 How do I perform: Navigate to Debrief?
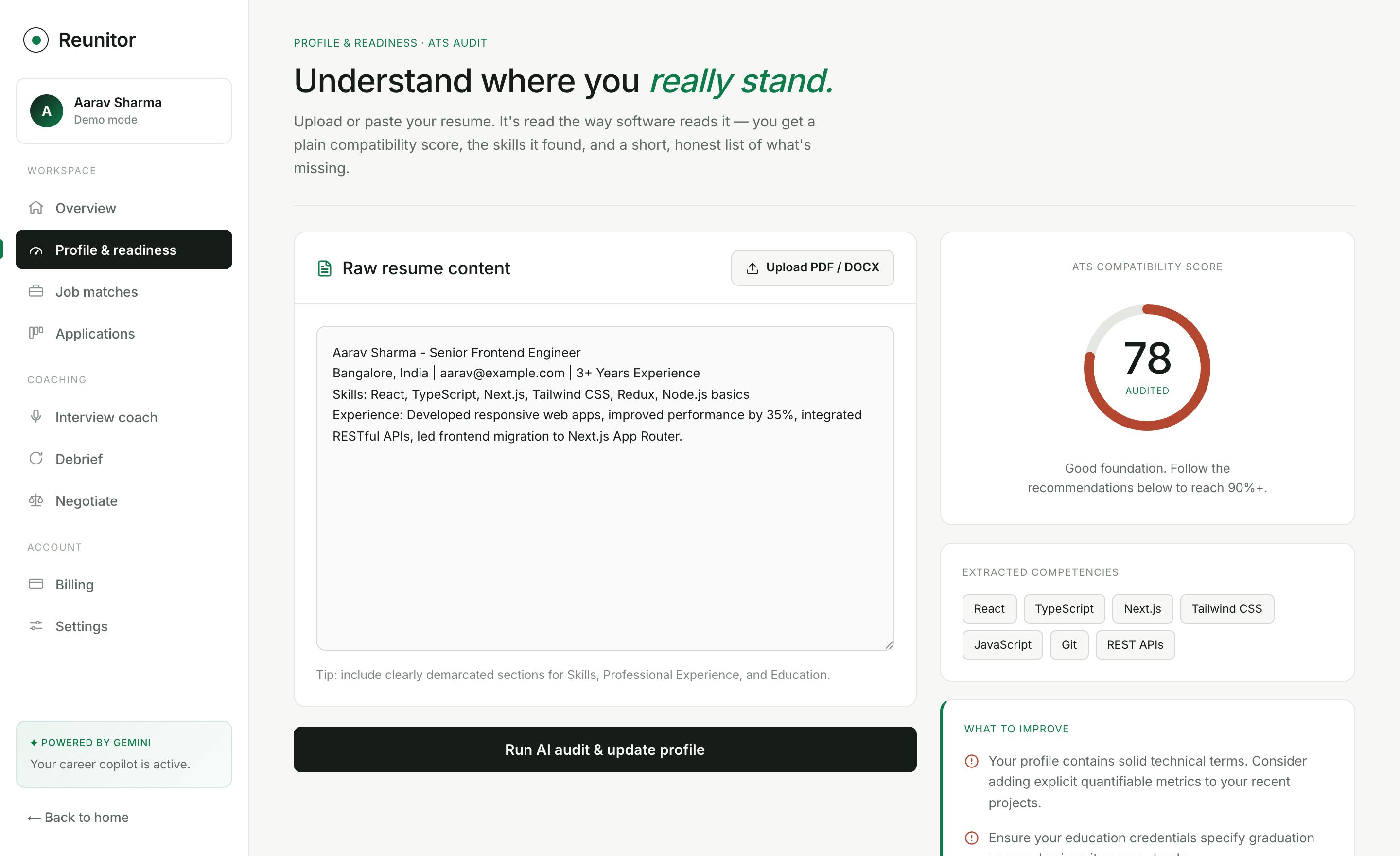(124, 459)
